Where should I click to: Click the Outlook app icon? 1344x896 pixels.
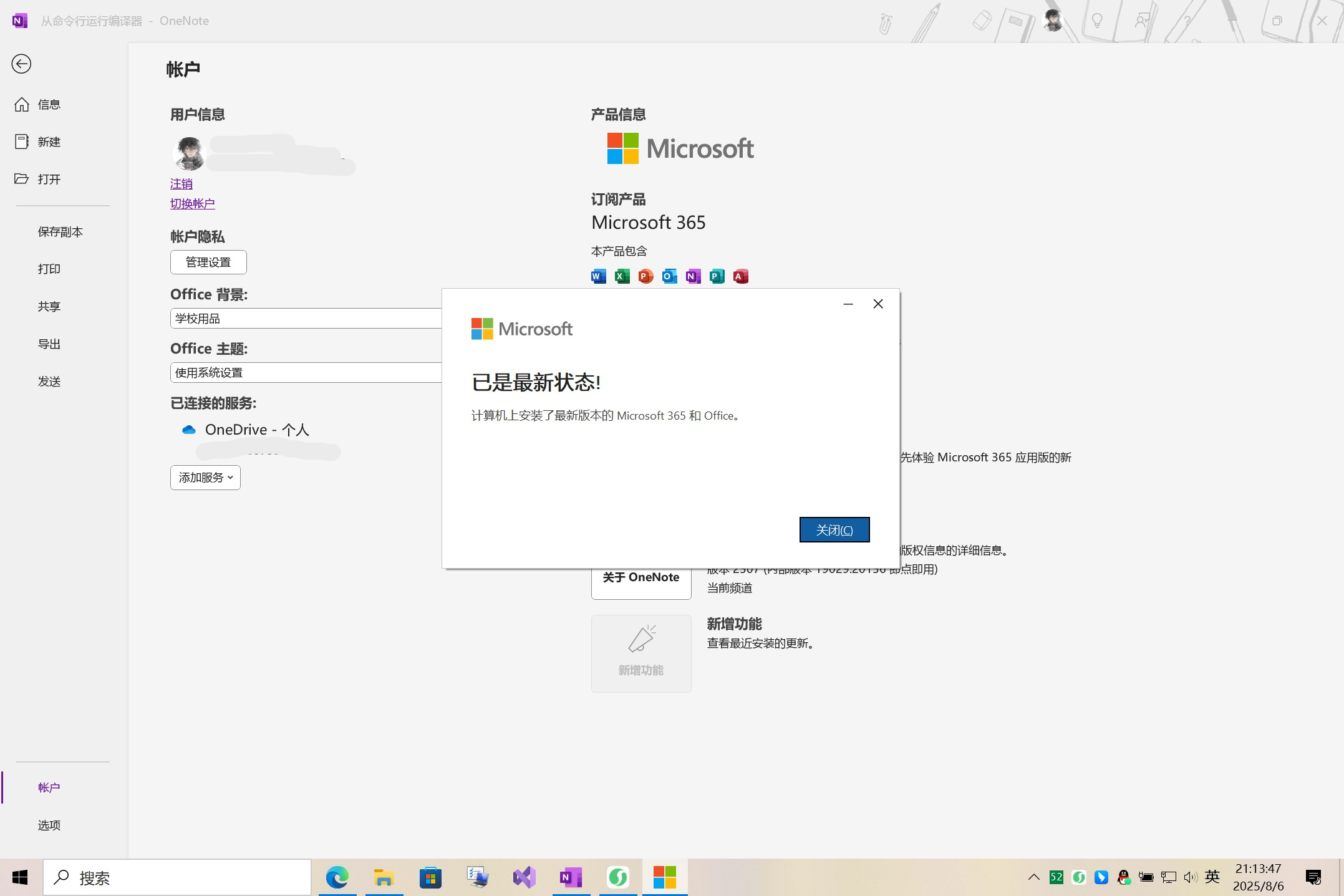669,276
